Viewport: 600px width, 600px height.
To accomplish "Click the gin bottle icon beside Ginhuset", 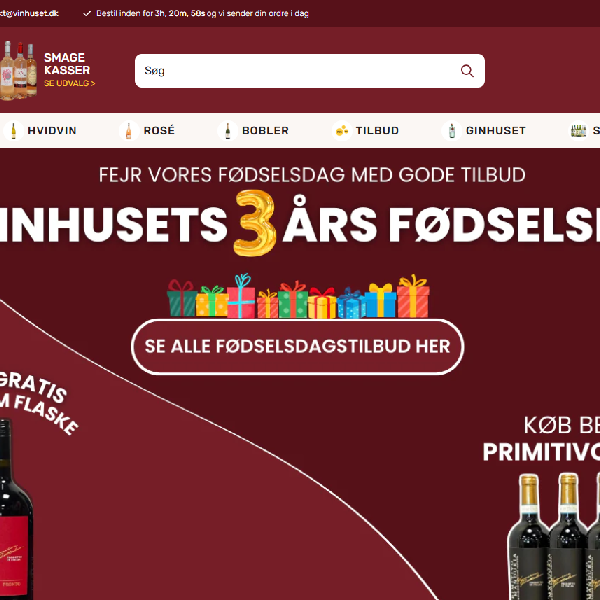I will coord(452,130).
